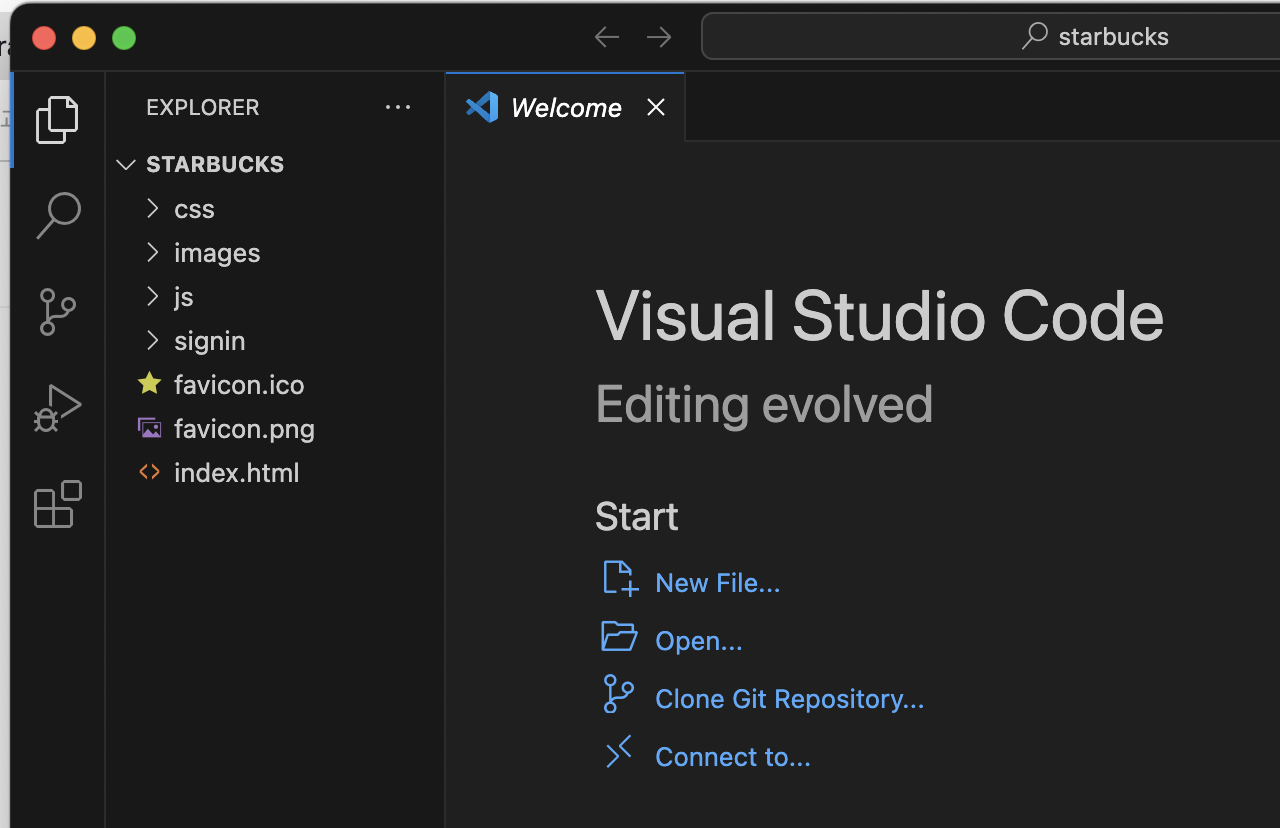This screenshot has width=1280, height=828.
Task: Expand the css folder chevron
Action: tap(152, 208)
